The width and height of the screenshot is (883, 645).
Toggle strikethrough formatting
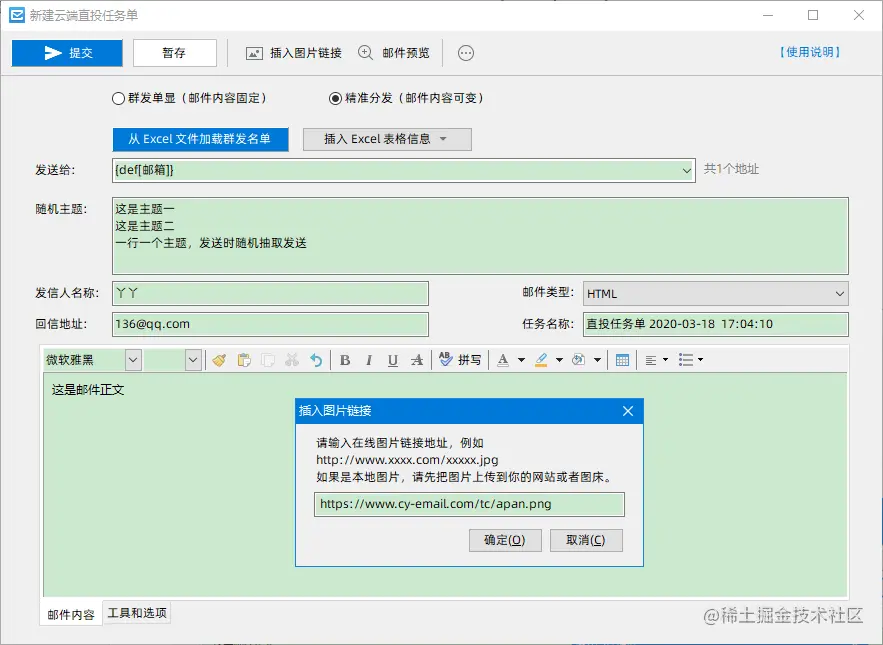(x=417, y=360)
